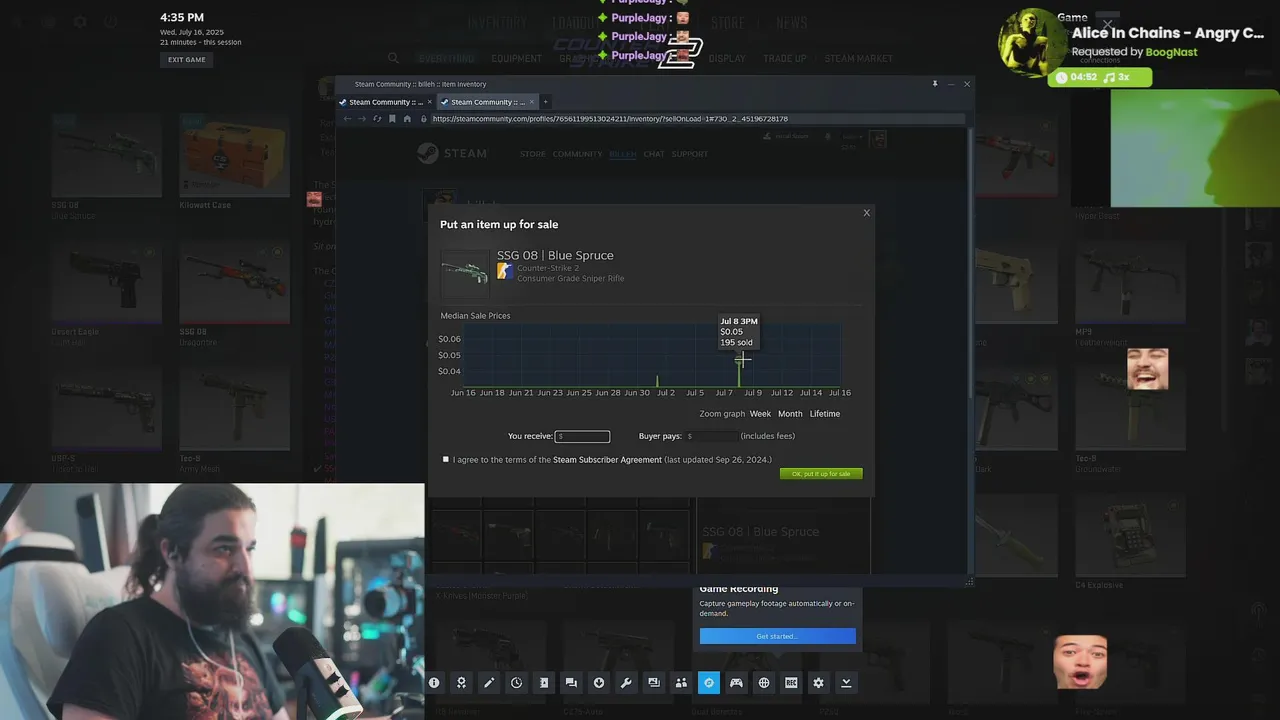
Task: Go back in the overlay browser
Action: point(347,119)
